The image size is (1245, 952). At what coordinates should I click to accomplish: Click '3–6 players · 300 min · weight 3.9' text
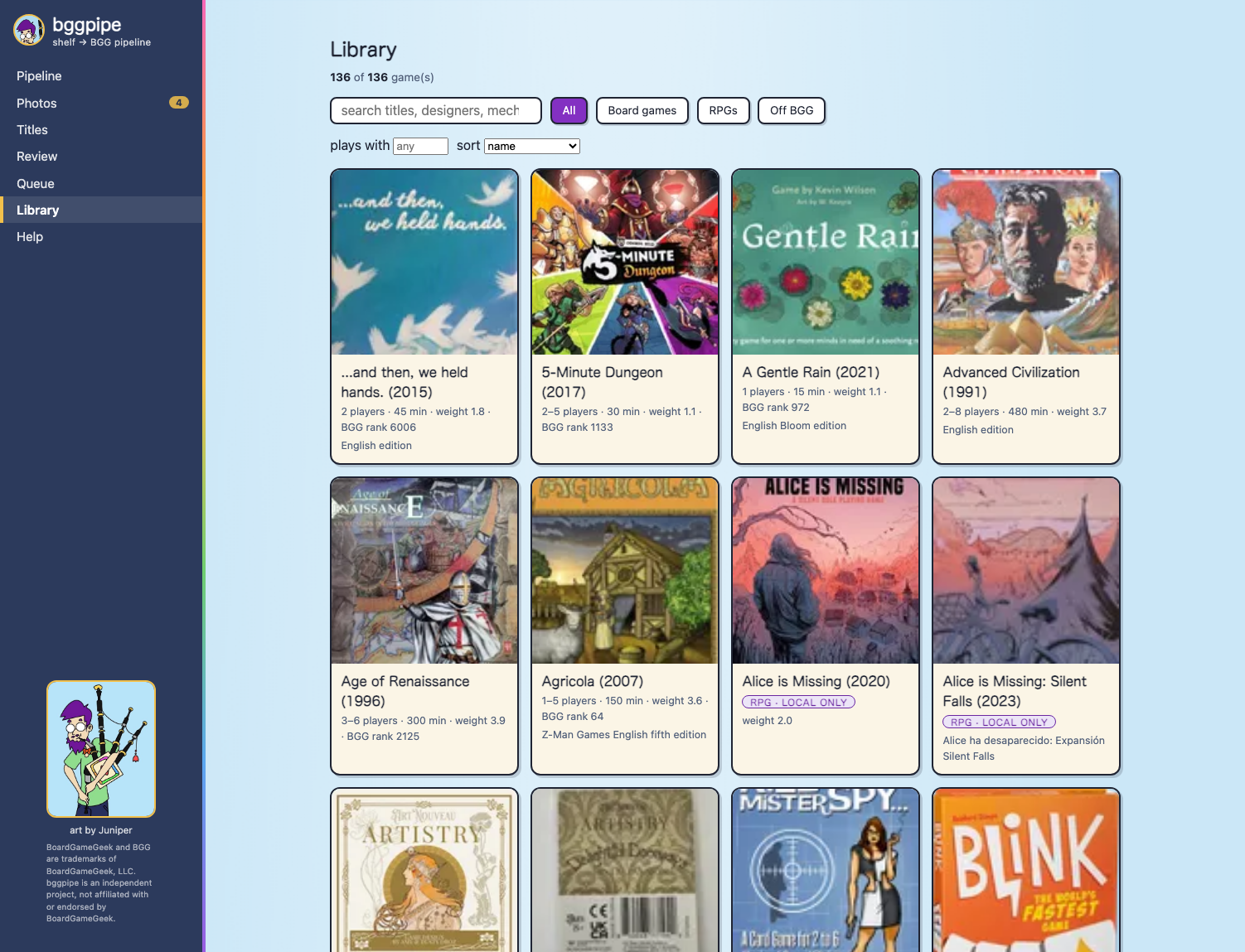click(424, 721)
